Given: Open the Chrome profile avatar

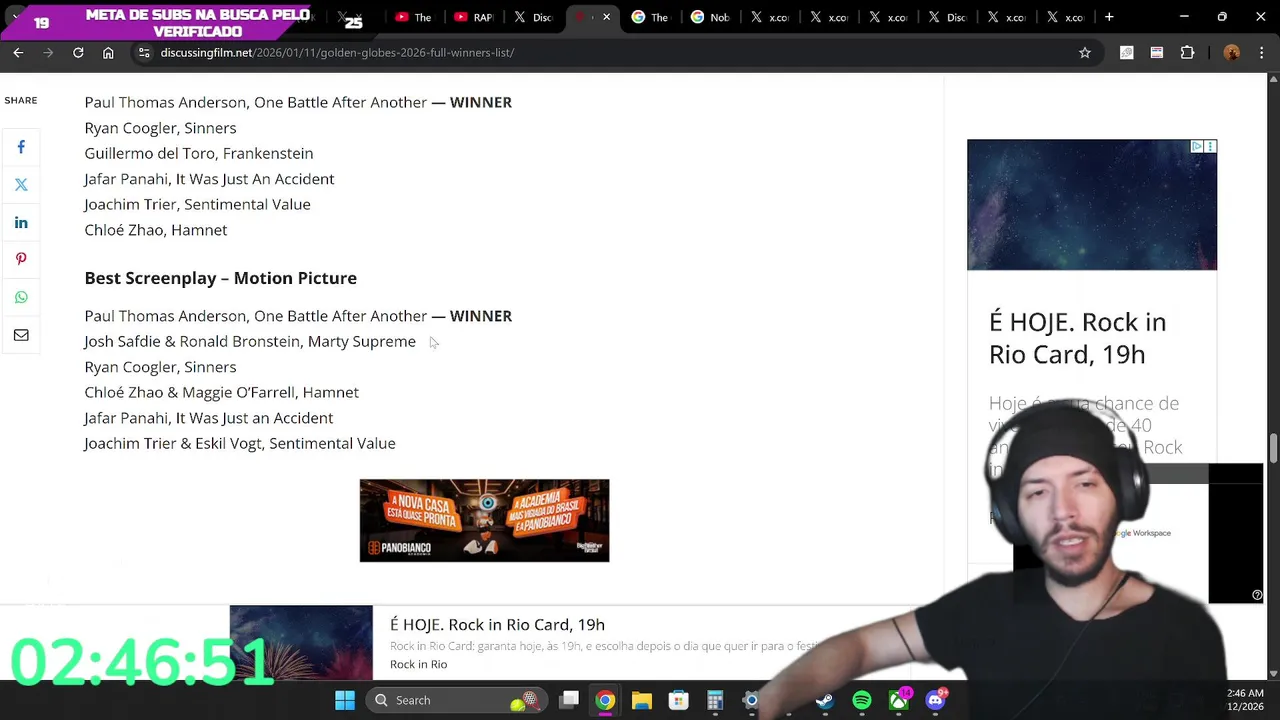Looking at the screenshot, I should [x=1231, y=52].
